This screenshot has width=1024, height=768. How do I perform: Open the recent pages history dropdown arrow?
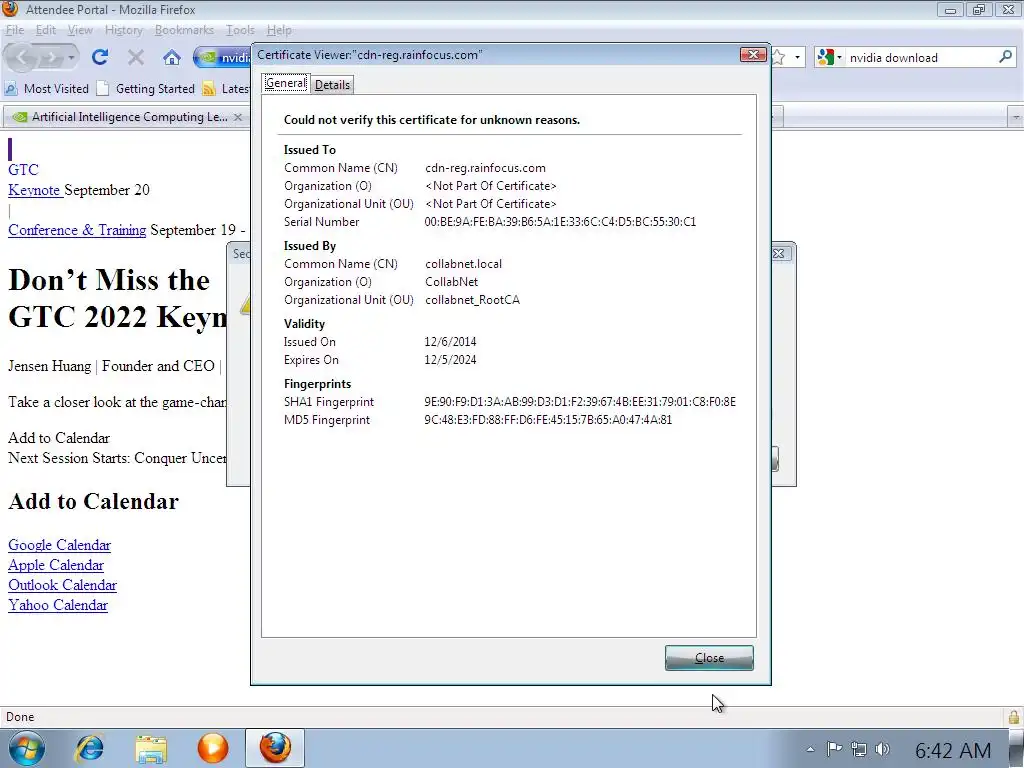click(x=71, y=57)
